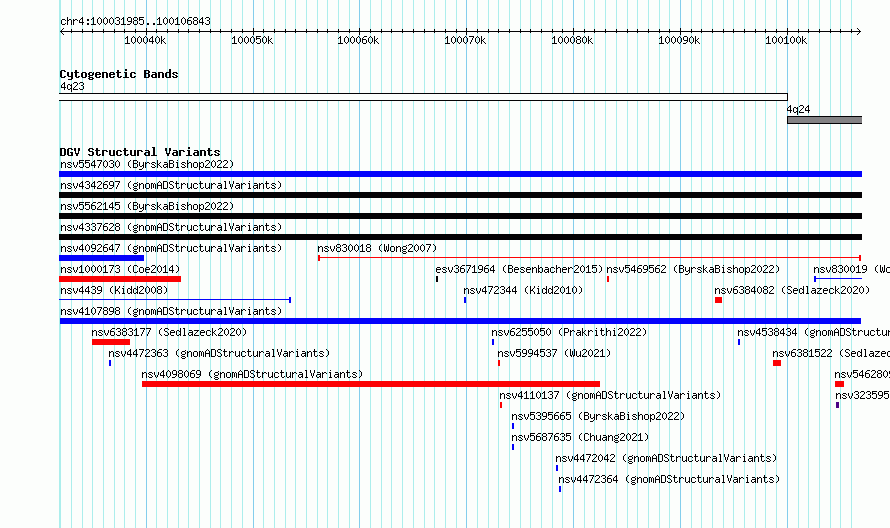890x528 pixels.
Task: Click esv3671964 (Besenbacher2015) label
Action: pyautogui.click(x=519, y=269)
